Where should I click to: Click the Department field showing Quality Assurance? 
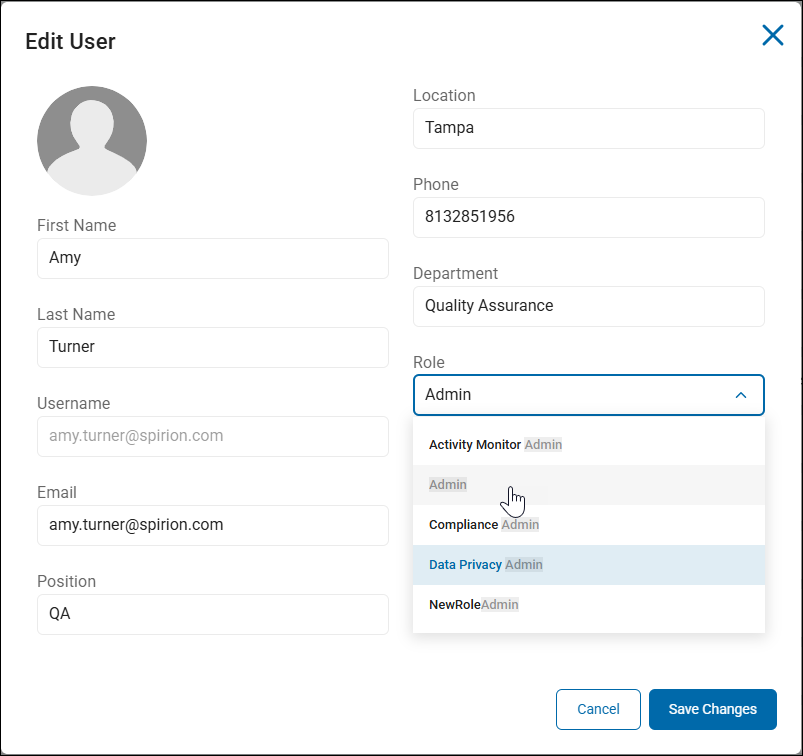coord(588,306)
